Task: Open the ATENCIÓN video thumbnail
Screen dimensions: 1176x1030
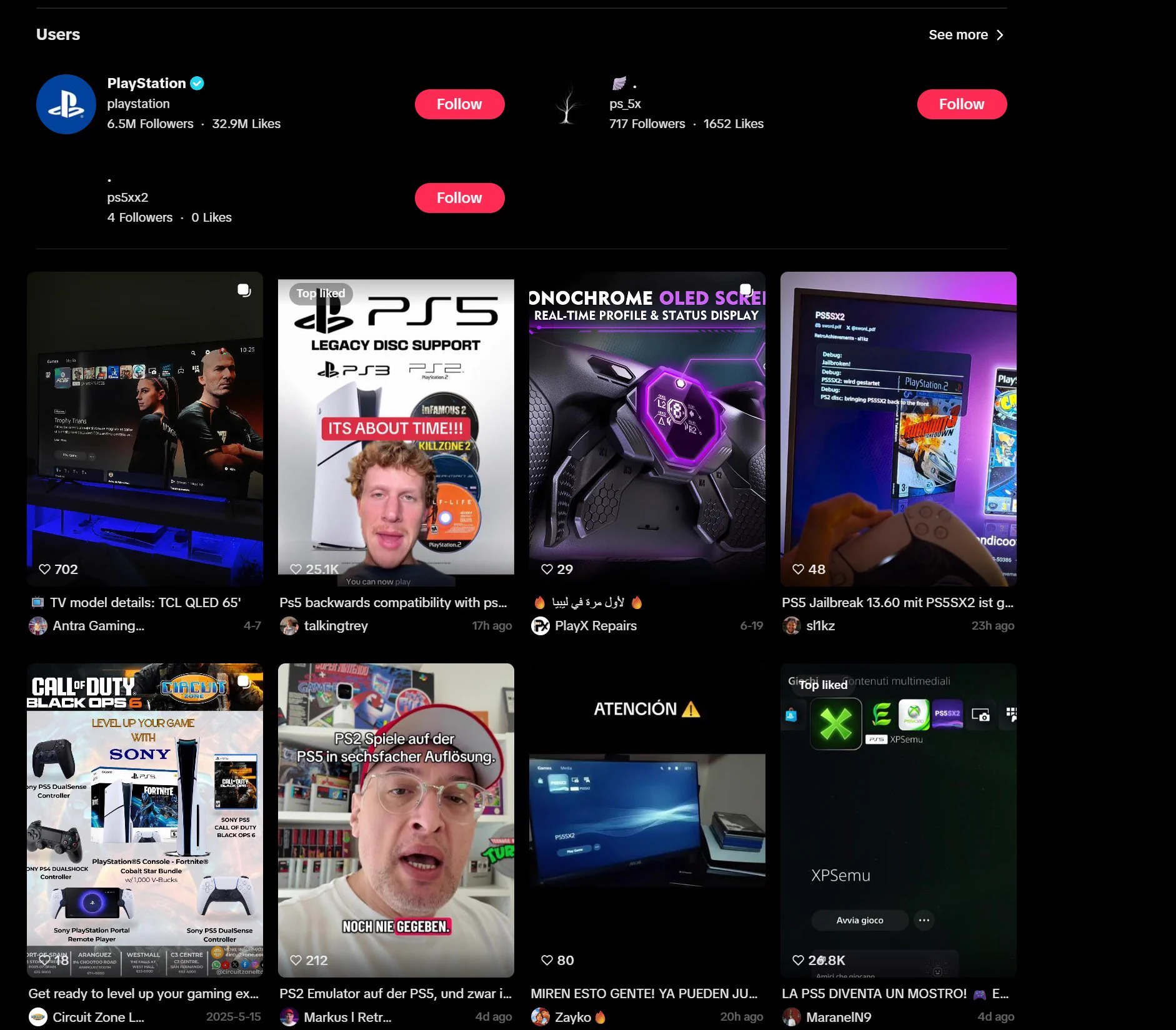Action: point(647,820)
